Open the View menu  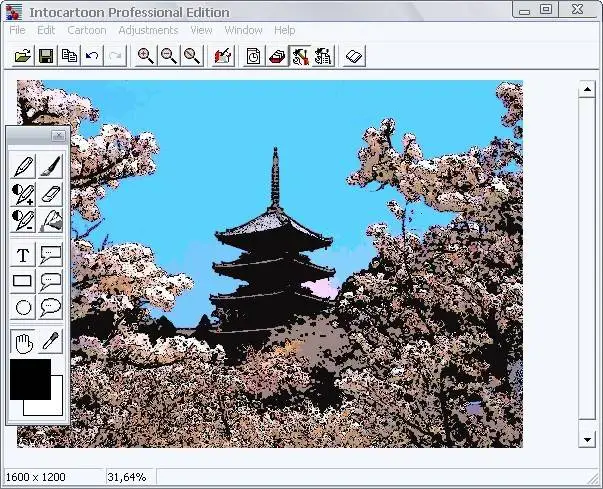point(201,30)
